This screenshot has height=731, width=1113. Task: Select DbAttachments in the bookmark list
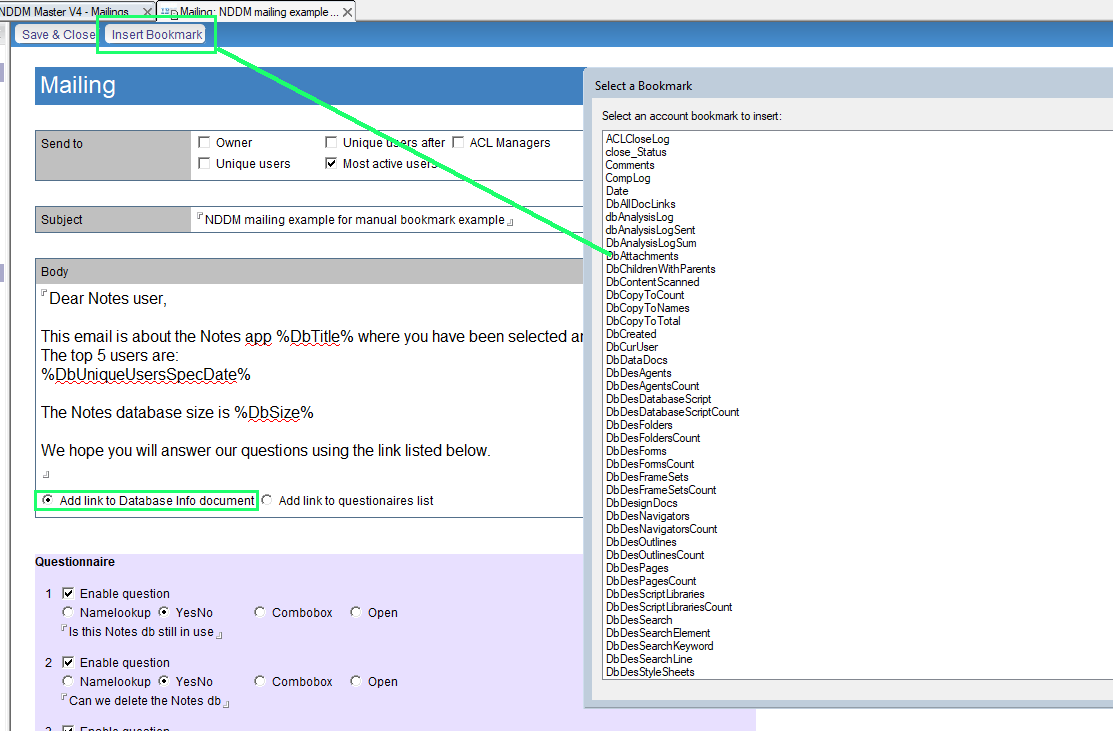pyautogui.click(x=642, y=256)
